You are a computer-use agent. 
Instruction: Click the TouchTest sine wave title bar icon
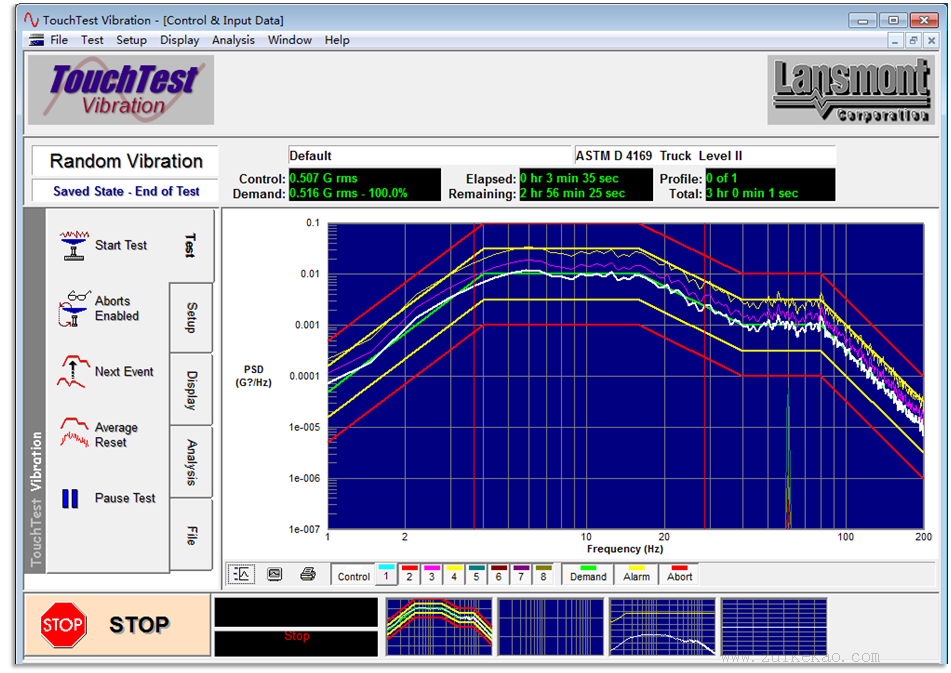[x=32, y=20]
